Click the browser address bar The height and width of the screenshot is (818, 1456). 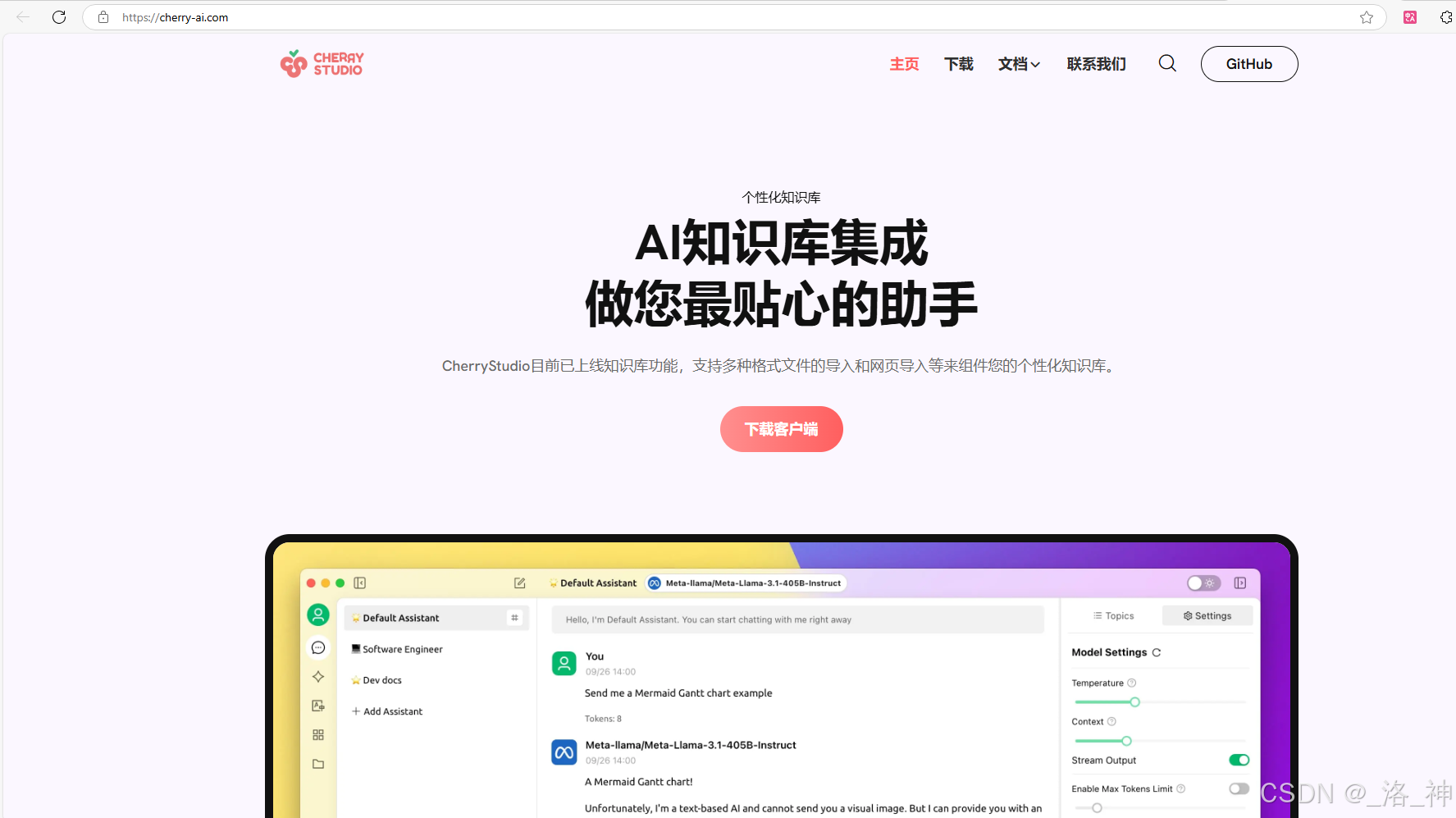[328, 16]
